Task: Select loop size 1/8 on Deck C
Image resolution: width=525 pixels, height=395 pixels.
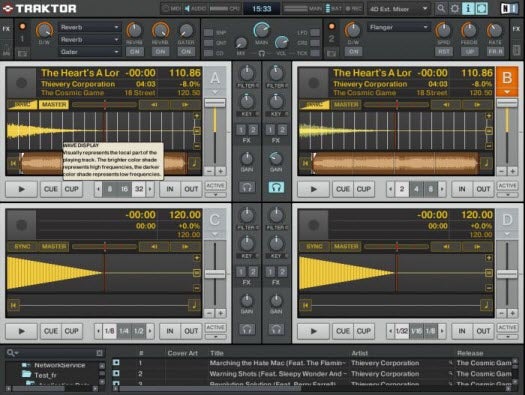Action: click(x=109, y=331)
